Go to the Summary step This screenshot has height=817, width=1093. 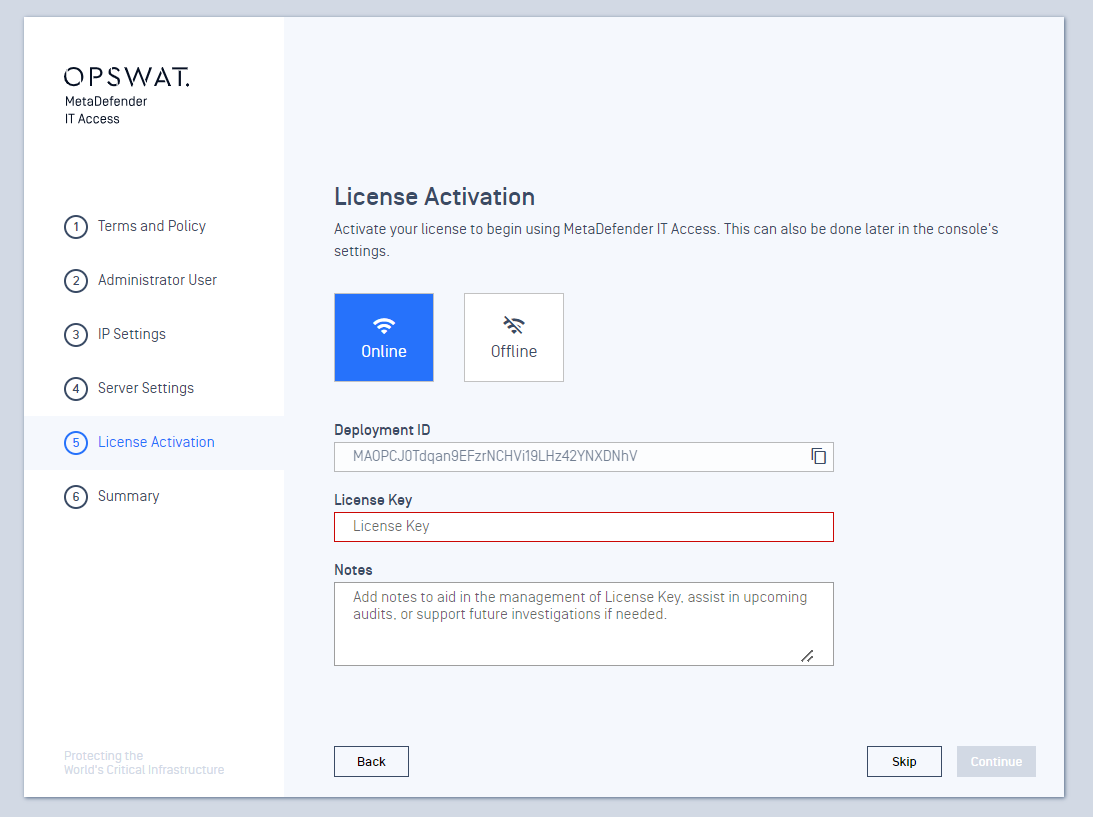tap(112, 496)
